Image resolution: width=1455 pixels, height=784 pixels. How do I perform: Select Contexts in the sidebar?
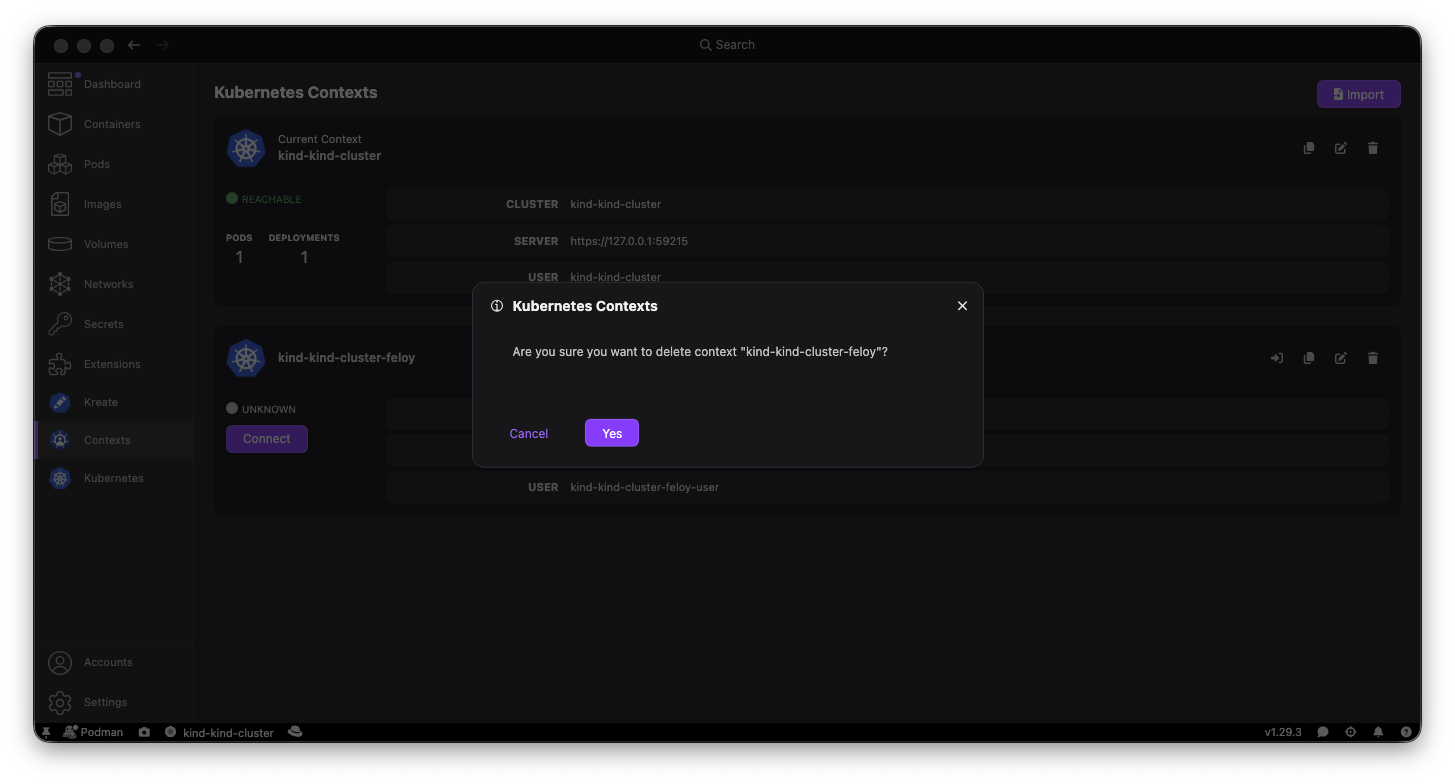click(114, 440)
